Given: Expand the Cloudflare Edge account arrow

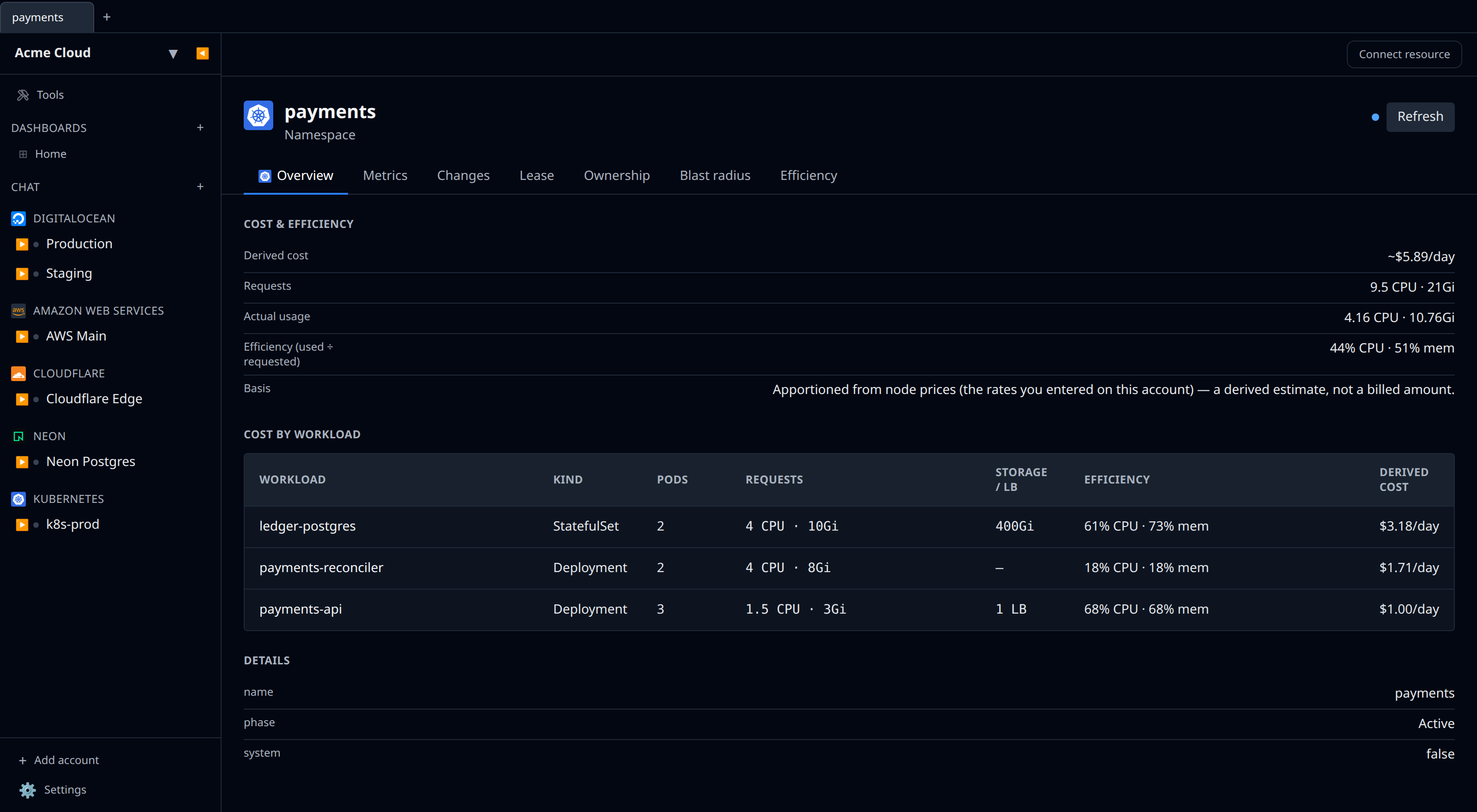Looking at the screenshot, I should [x=22, y=400].
